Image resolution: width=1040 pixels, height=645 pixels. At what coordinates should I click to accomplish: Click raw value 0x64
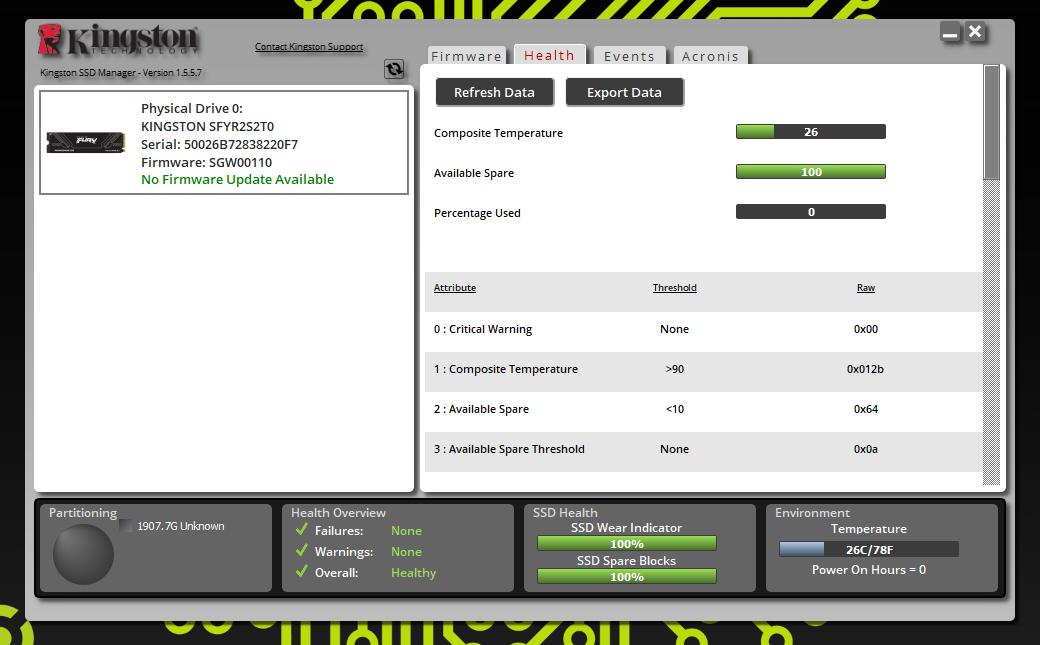[x=866, y=409]
